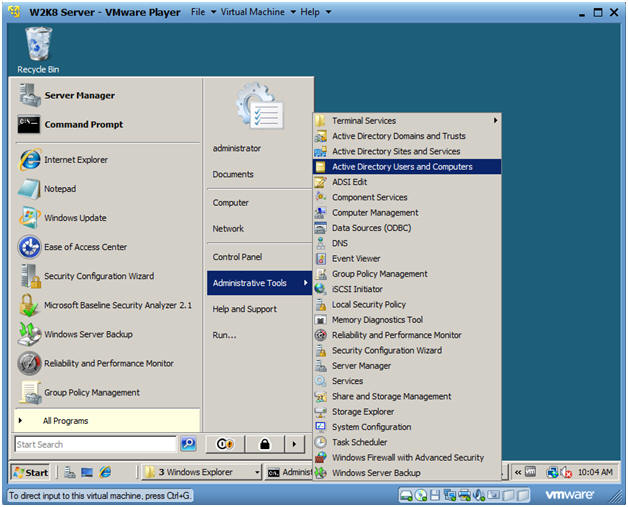Screen dimensions: 628x507
Task: Open Active Directory Users and Computers
Action: (407, 167)
